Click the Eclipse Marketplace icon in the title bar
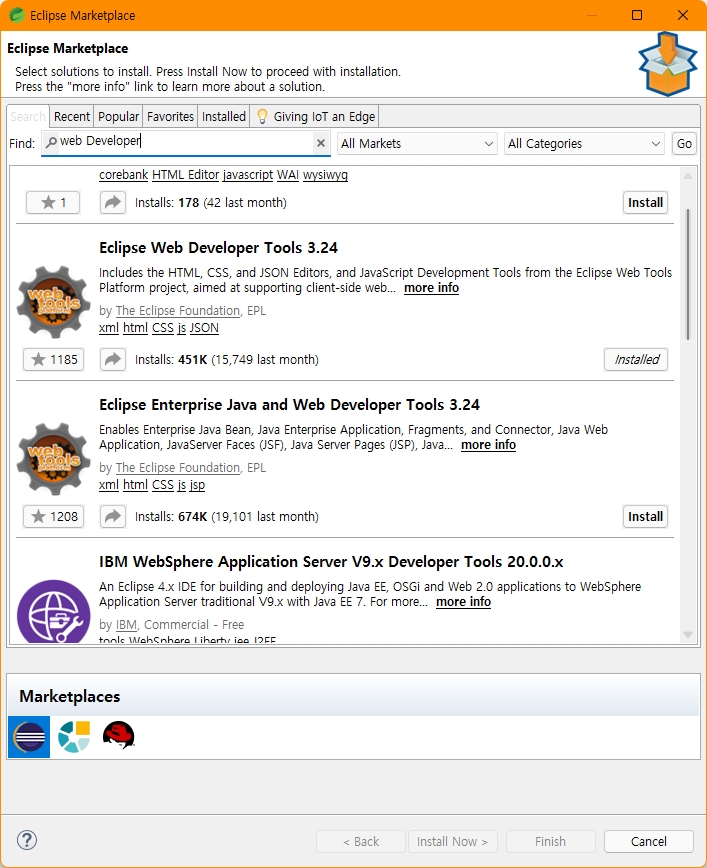Viewport: 707px width, 868px height. click(17, 15)
